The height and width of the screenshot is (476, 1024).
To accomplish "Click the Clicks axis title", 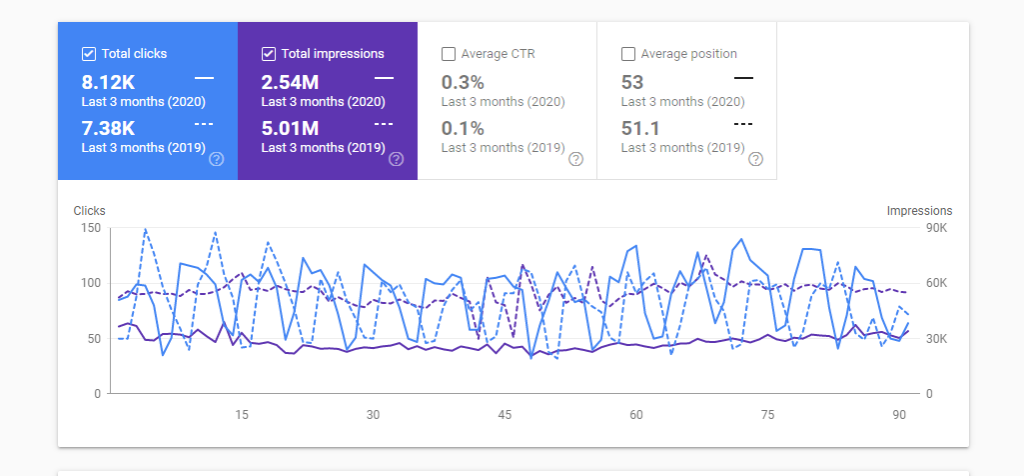I will coord(89,211).
